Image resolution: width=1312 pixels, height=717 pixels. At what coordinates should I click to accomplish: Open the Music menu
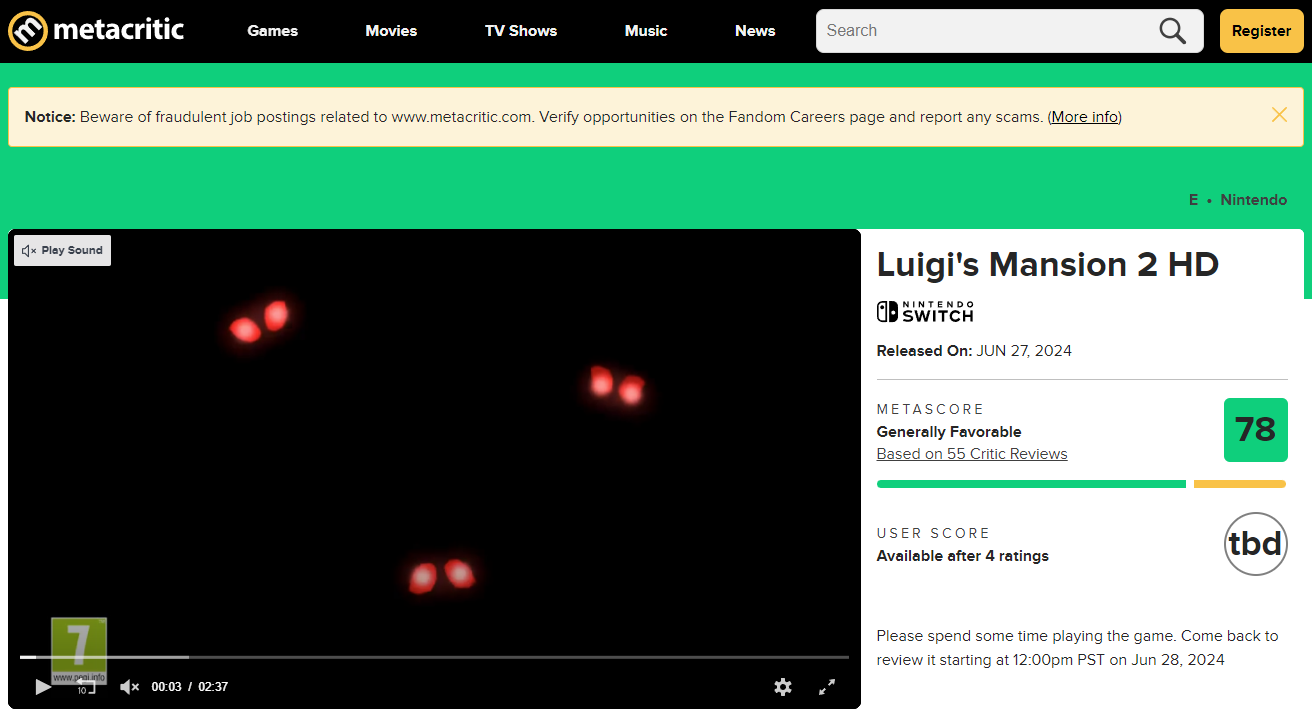point(646,31)
